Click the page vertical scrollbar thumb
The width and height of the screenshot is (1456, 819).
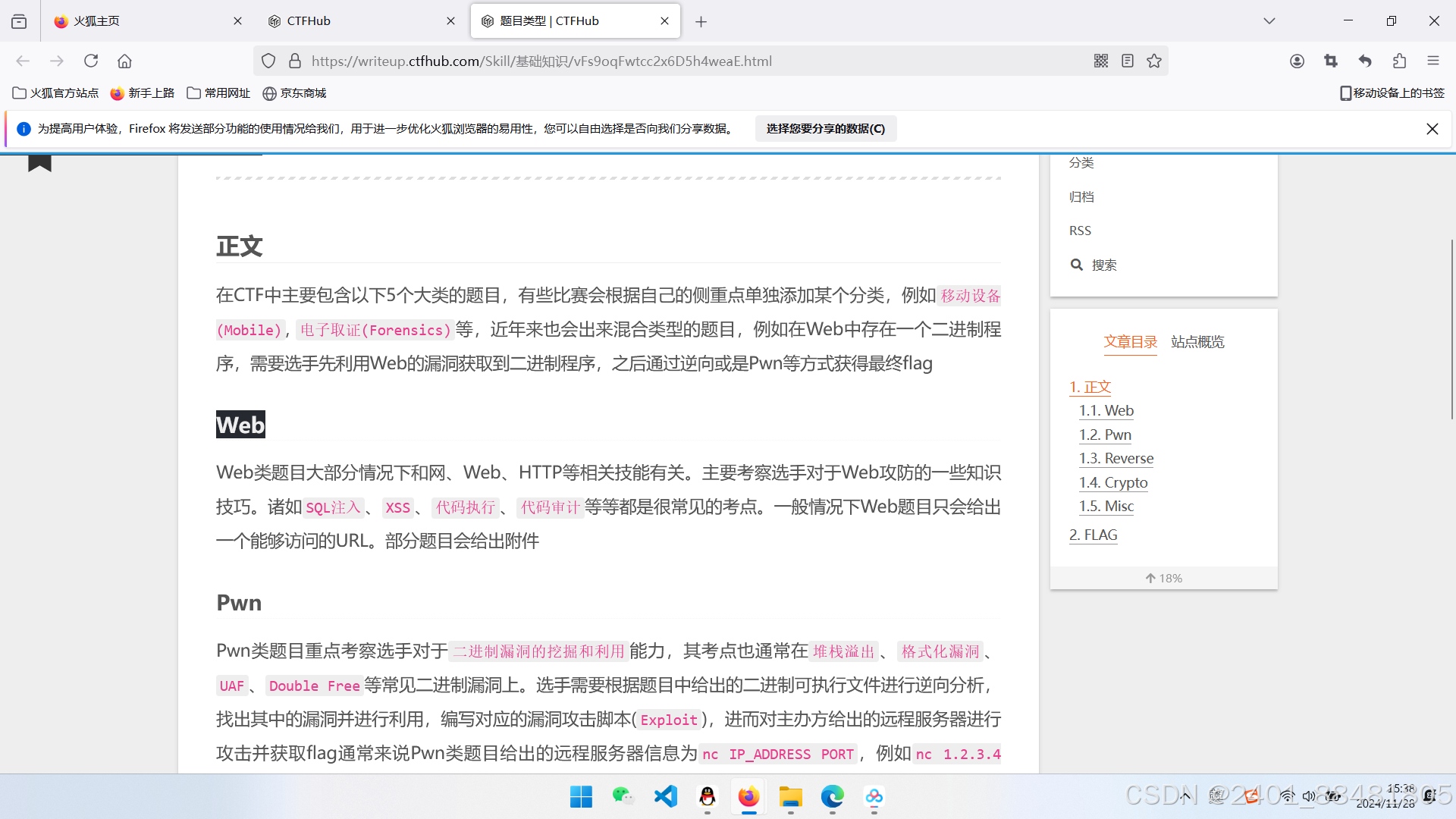click(x=1451, y=329)
